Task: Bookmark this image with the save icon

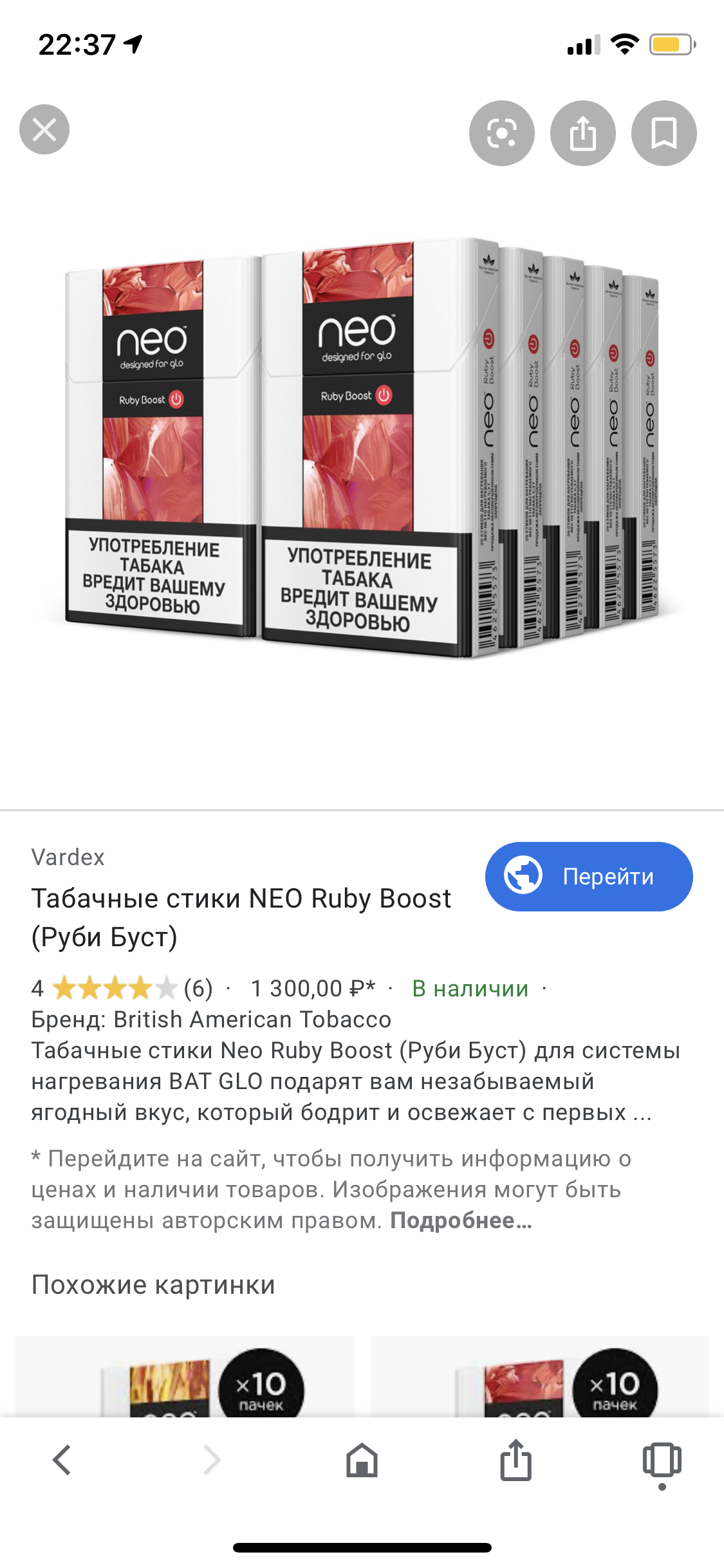Action: point(664,133)
